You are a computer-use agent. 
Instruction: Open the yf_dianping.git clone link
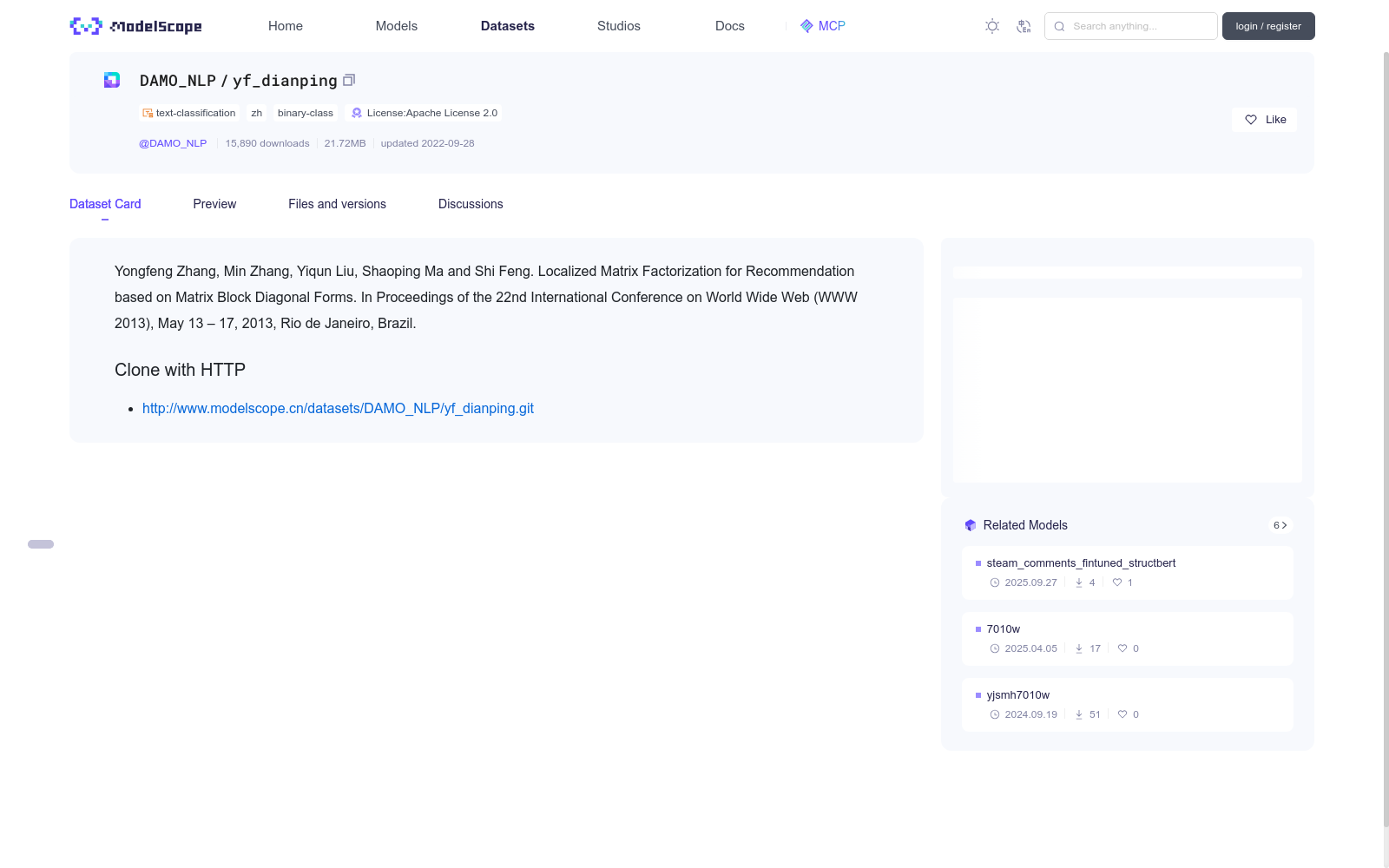(338, 408)
